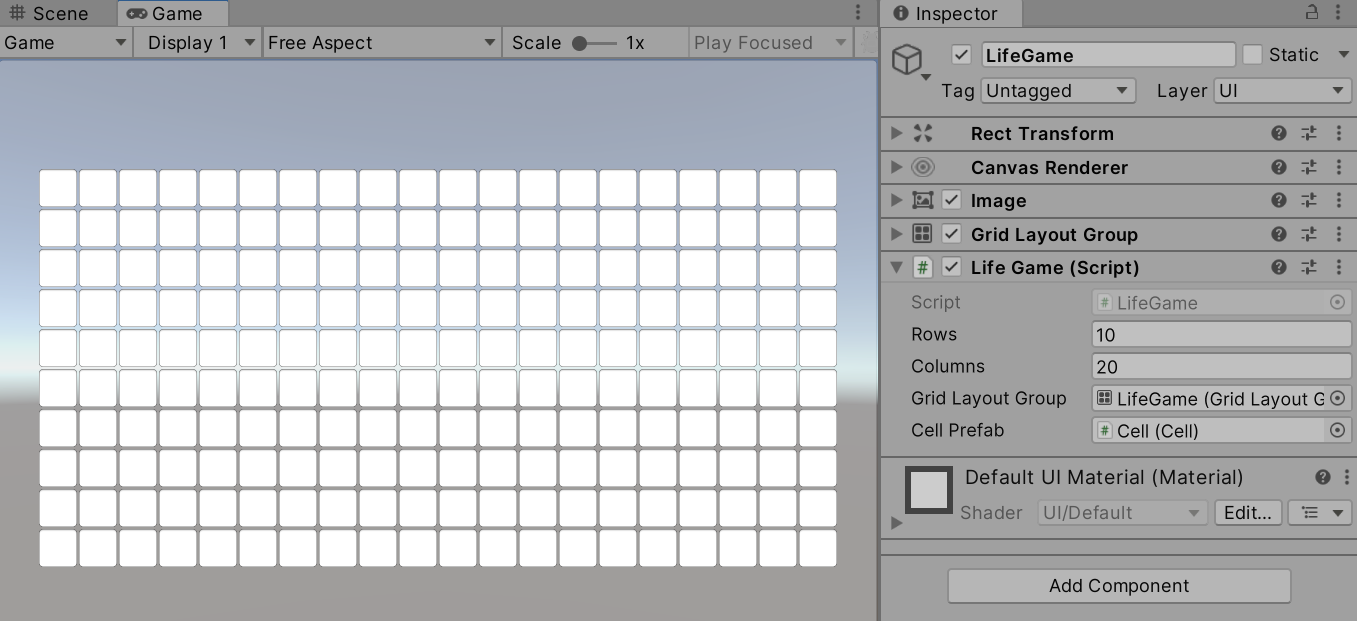Click the GameObject cube icon
Screen dimensions: 1357x621
click(907, 60)
